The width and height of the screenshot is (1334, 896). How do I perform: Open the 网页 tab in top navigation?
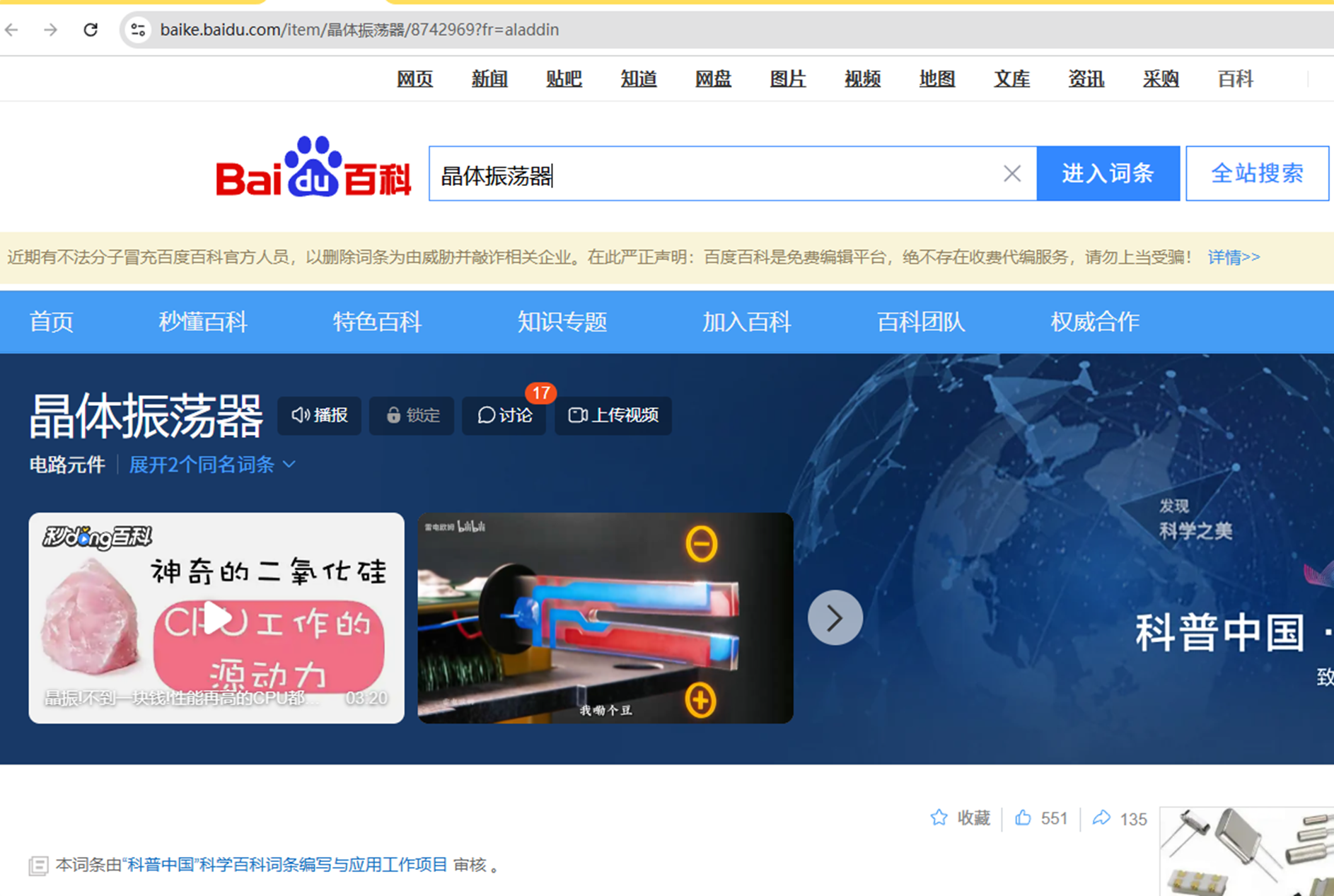(x=414, y=79)
